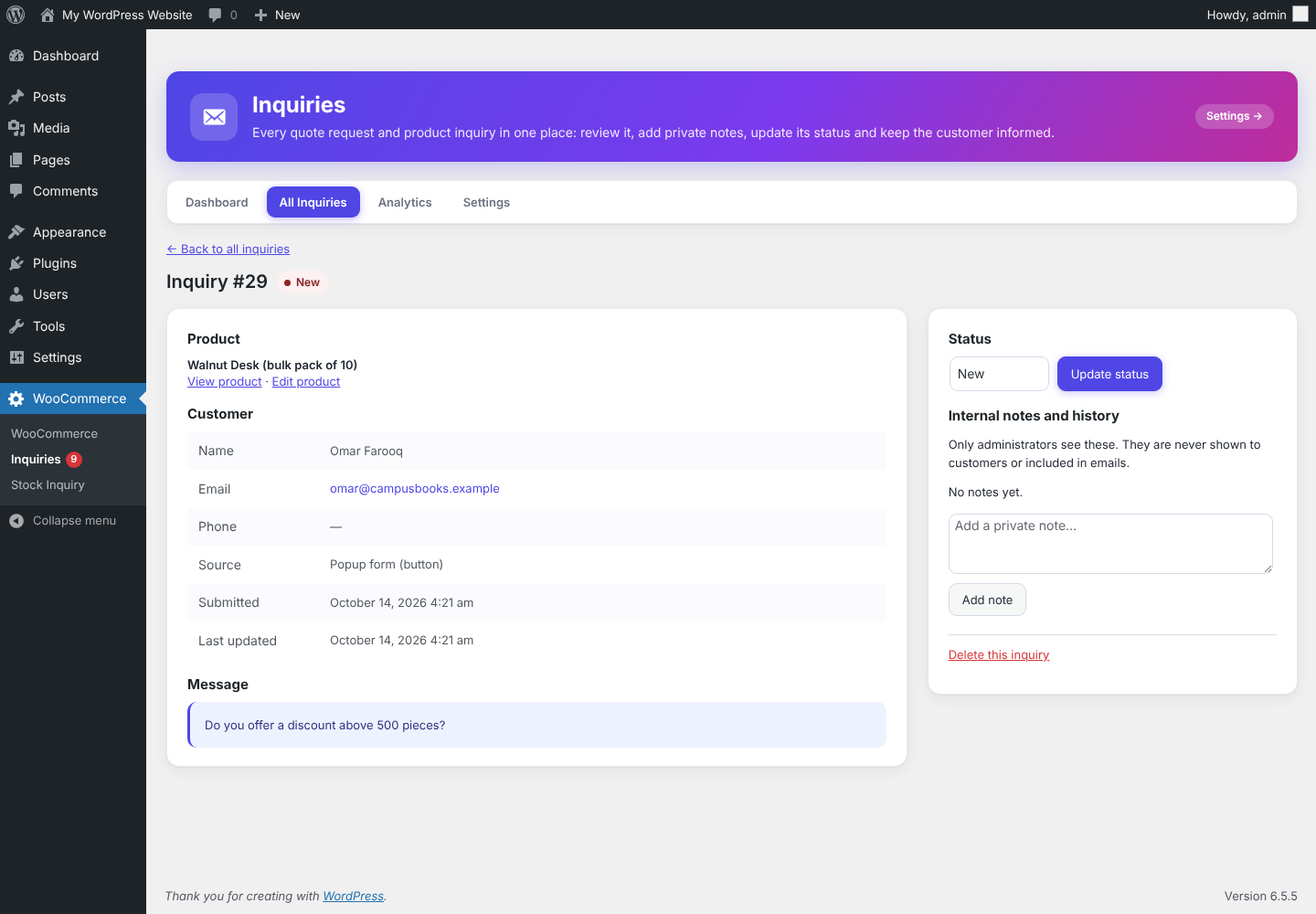Click the Pages icon in sidebar

tap(16, 160)
